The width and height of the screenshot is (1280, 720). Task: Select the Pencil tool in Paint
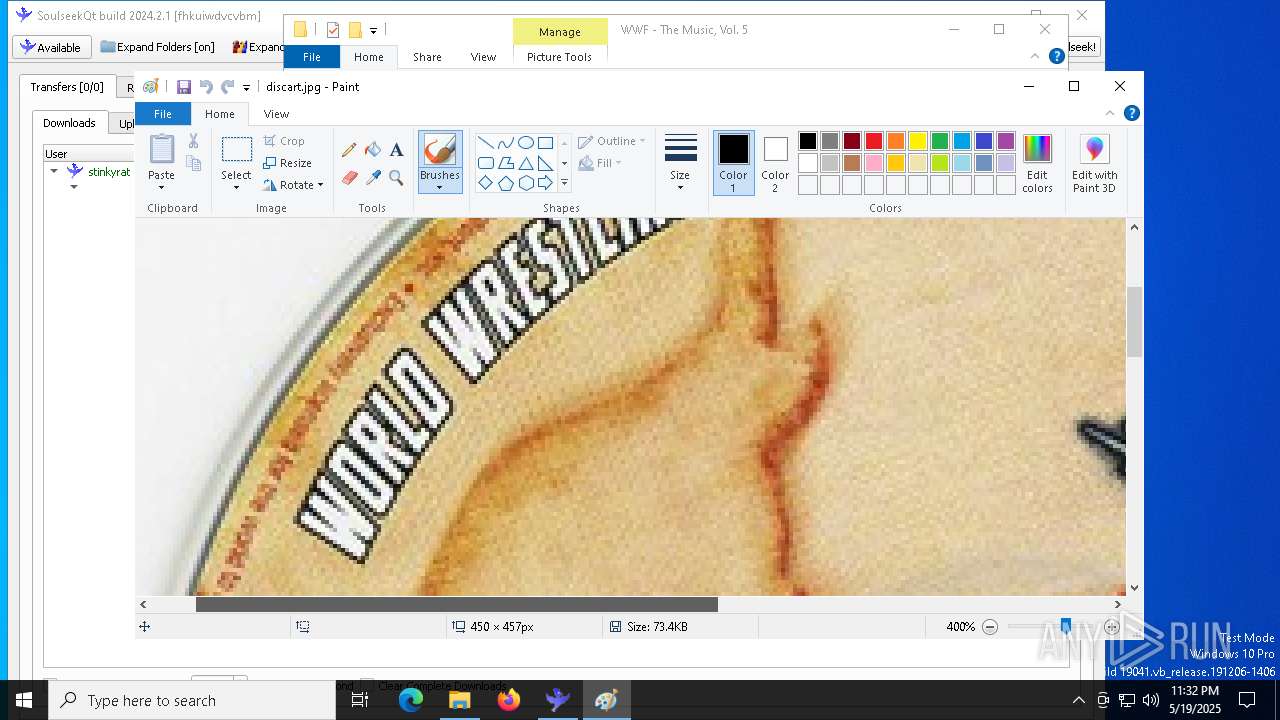pyautogui.click(x=349, y=150)
